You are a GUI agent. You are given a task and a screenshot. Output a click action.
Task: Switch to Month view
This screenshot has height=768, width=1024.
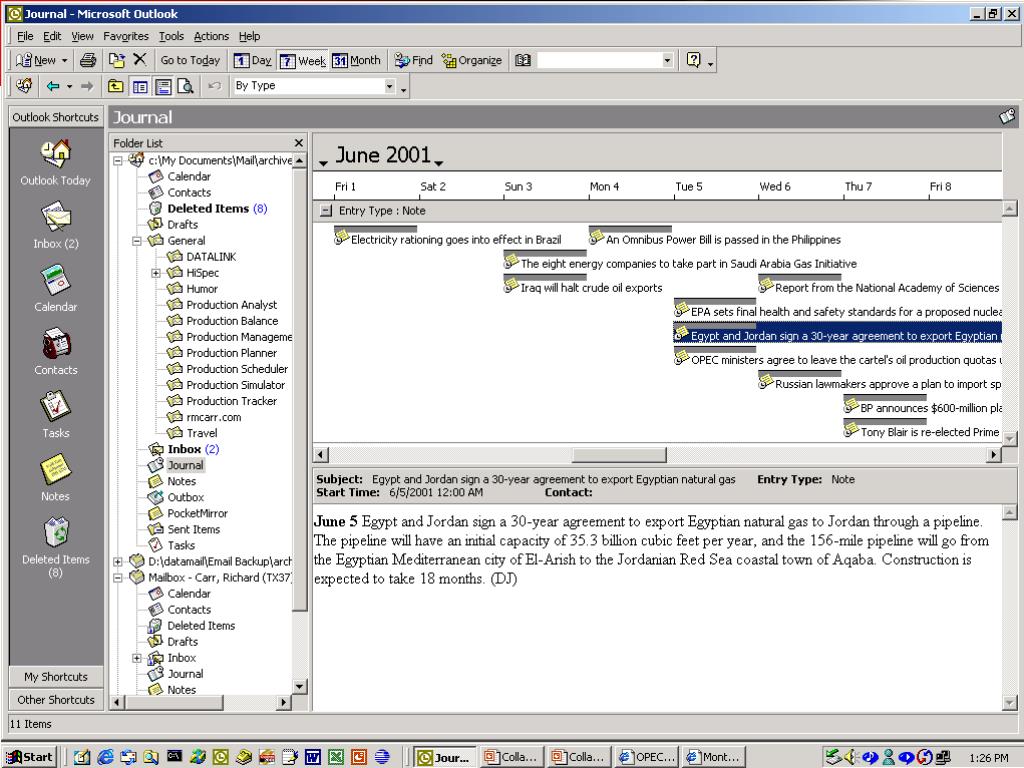click(x=357, y=61)
